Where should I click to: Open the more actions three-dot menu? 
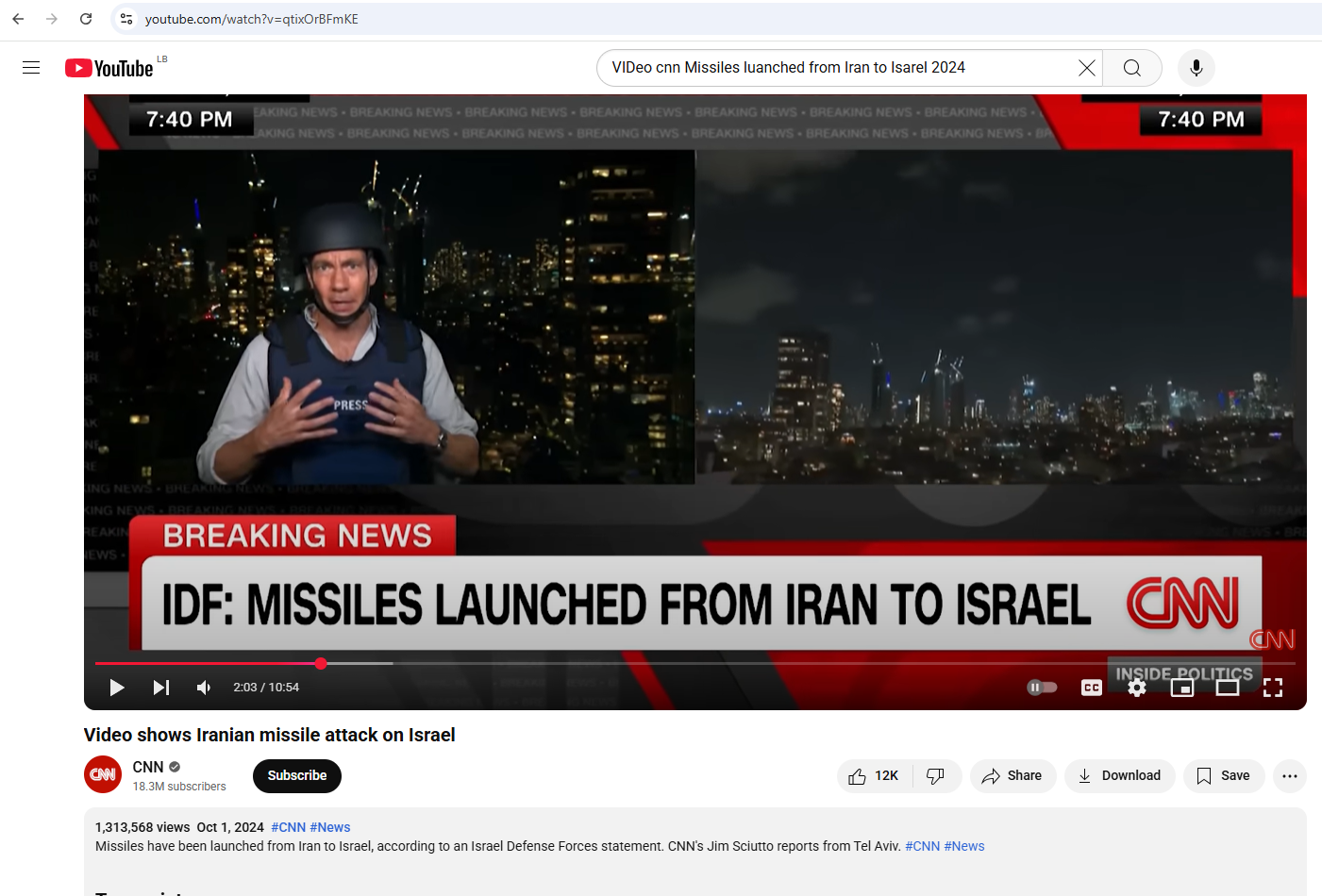coord(1290,776)
